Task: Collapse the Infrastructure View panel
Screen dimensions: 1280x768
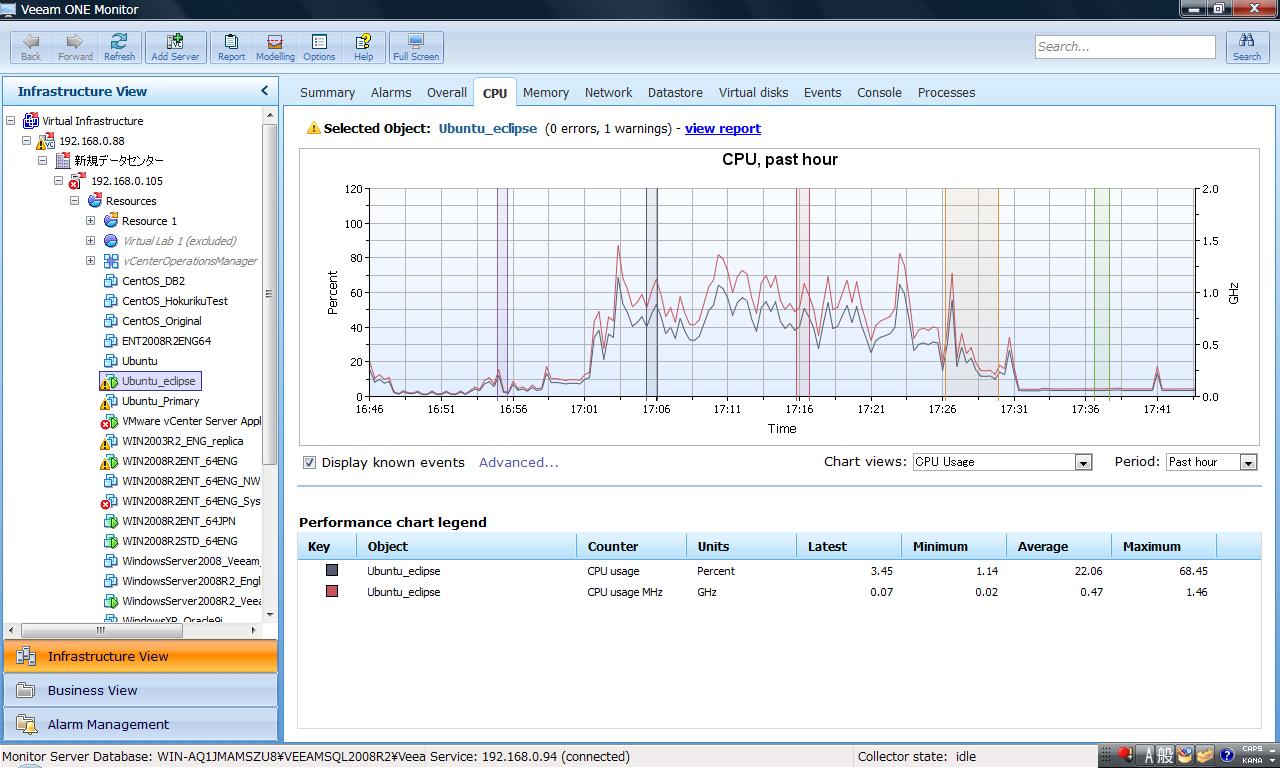Action: 265,91
